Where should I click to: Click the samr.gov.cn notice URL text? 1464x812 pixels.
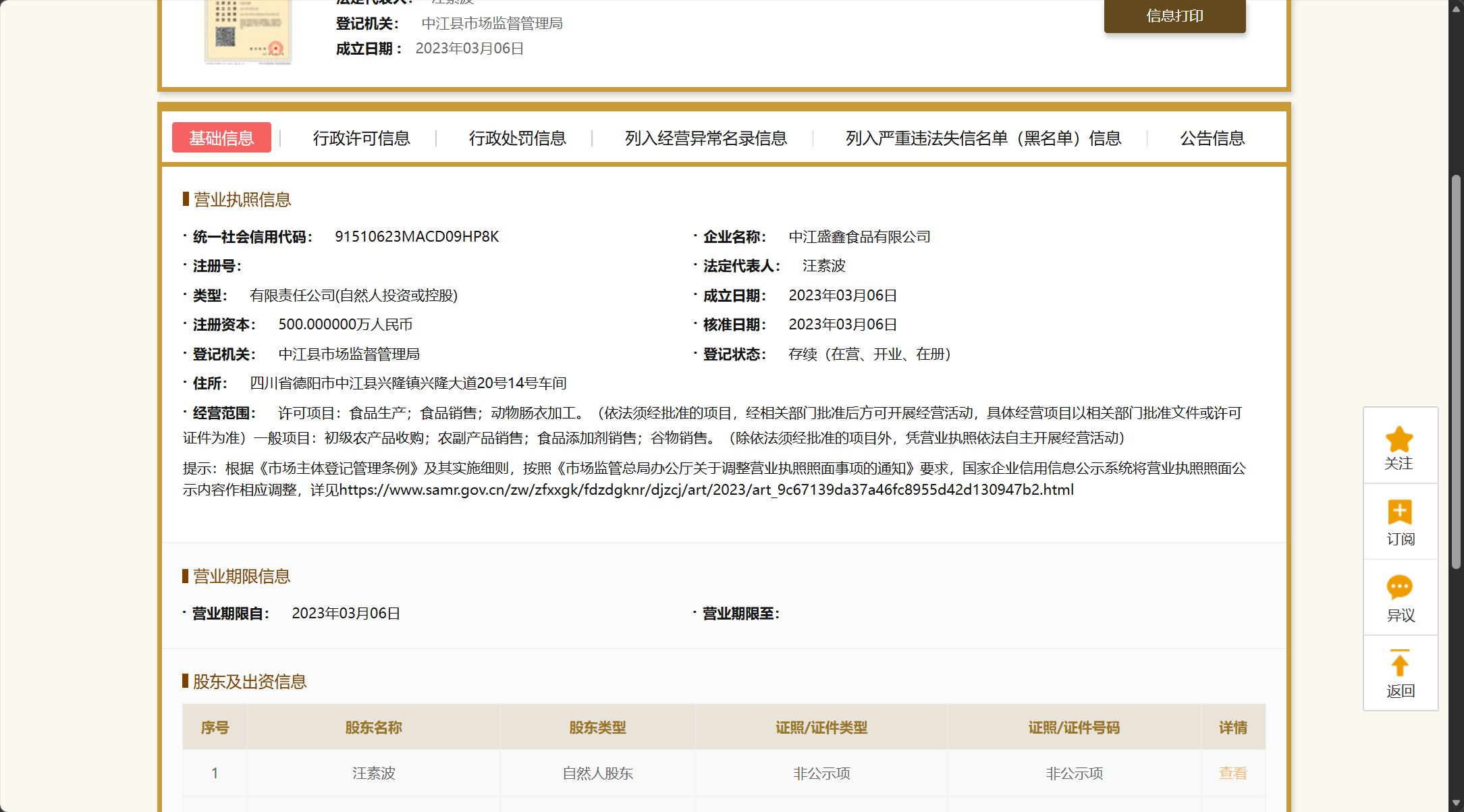pos(705,490)
